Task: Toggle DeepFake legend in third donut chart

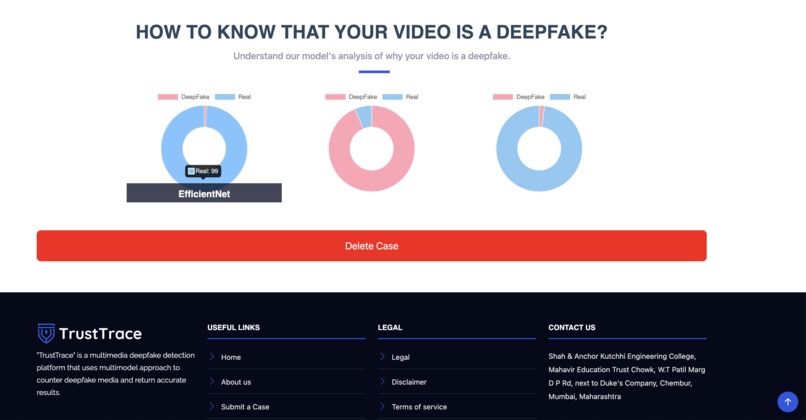Action: pos(519,97)
